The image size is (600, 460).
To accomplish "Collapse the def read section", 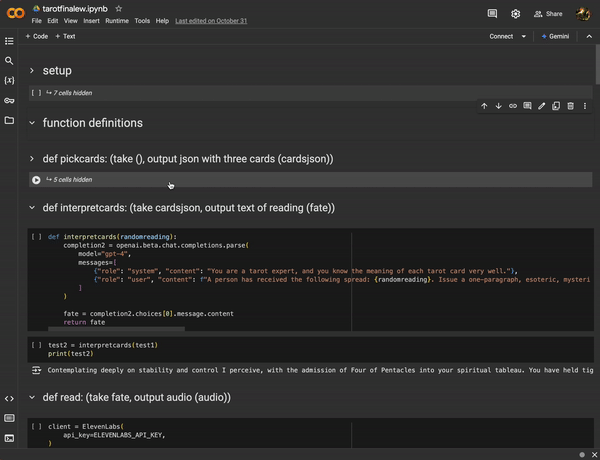I will click(32, 398).
